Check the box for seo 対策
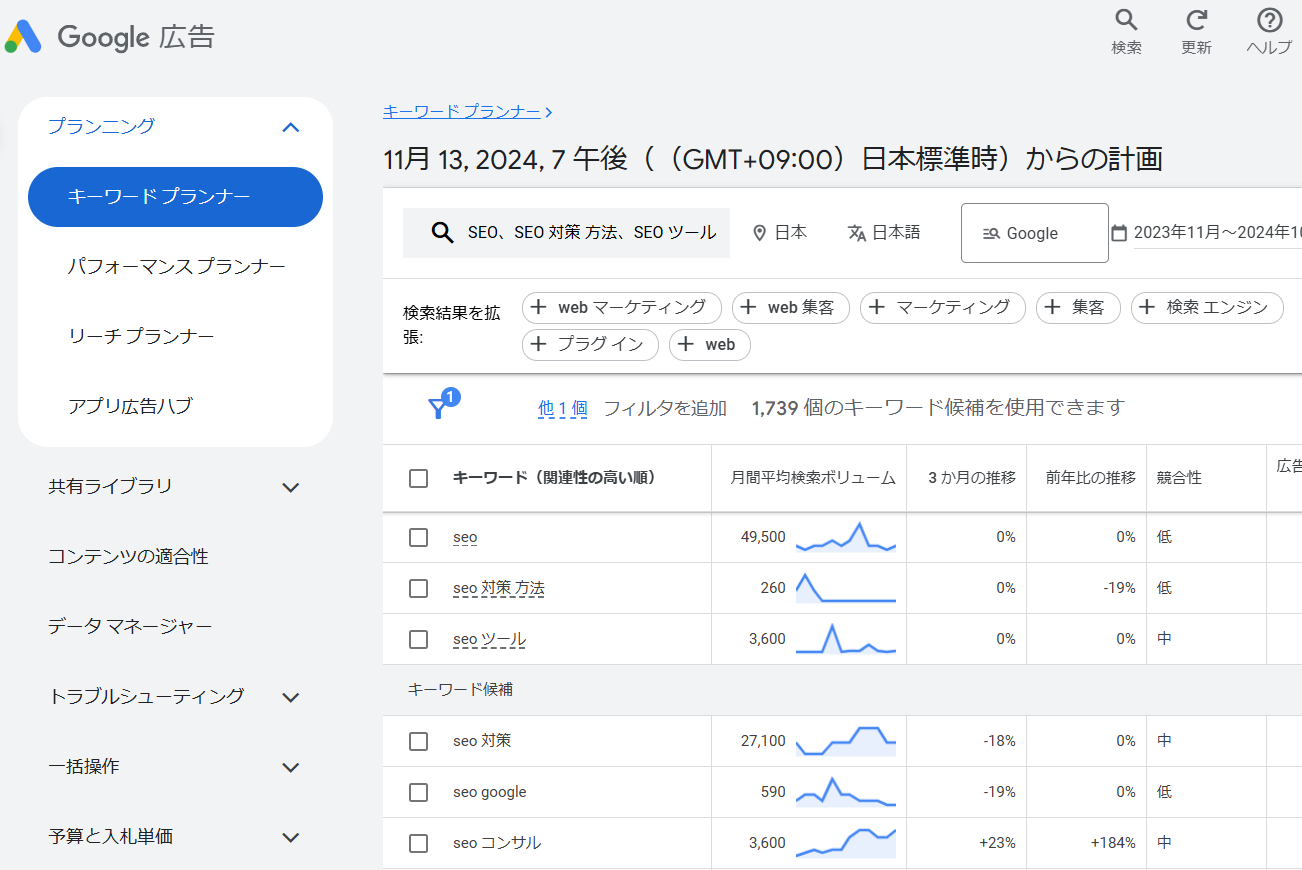 coord(419,741)
